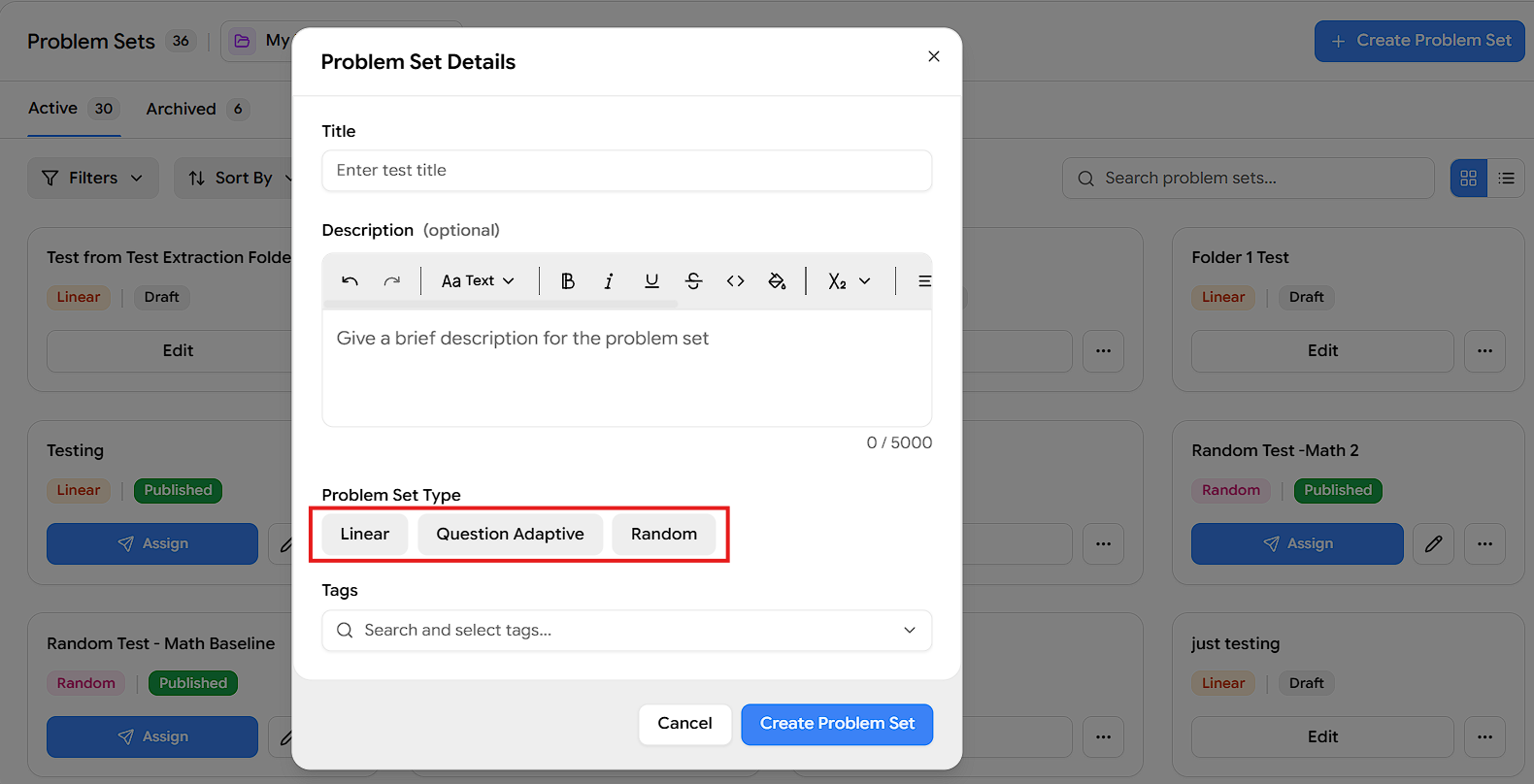Switch to the Active tab
This screenshot has height=784, width=1534.
73,109
